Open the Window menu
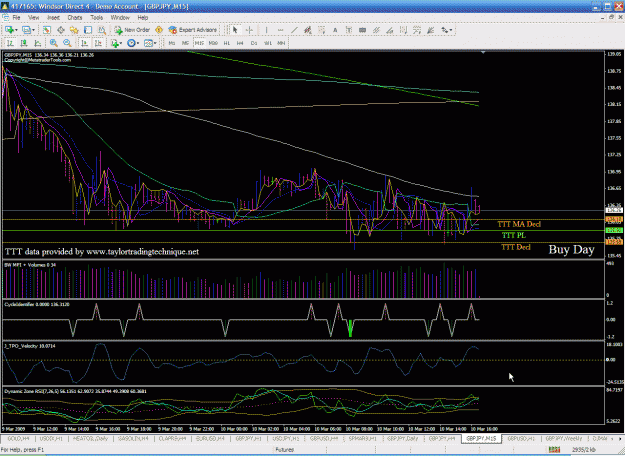 coord(120,18)
